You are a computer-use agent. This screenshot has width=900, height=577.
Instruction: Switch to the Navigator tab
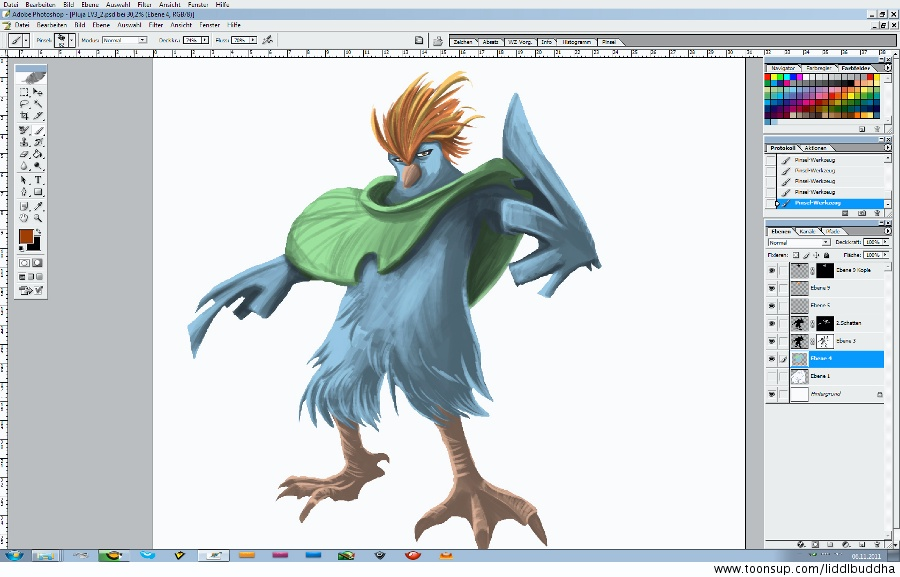[783, 68]
